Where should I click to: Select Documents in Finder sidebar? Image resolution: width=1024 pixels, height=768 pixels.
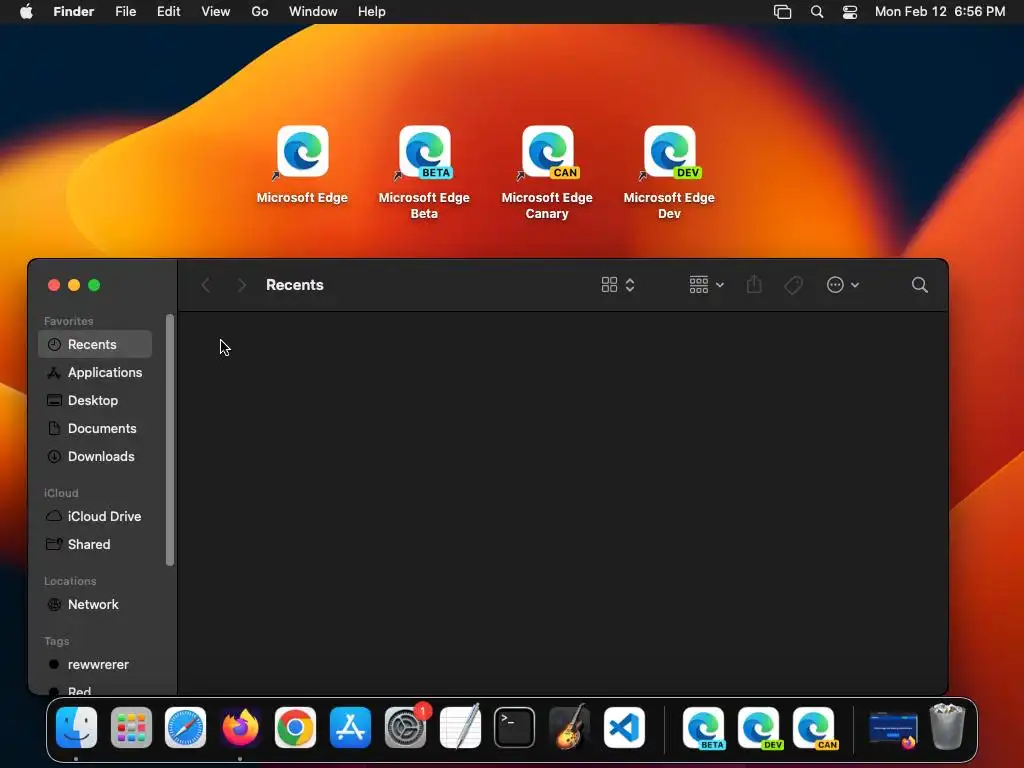[95, 428]
